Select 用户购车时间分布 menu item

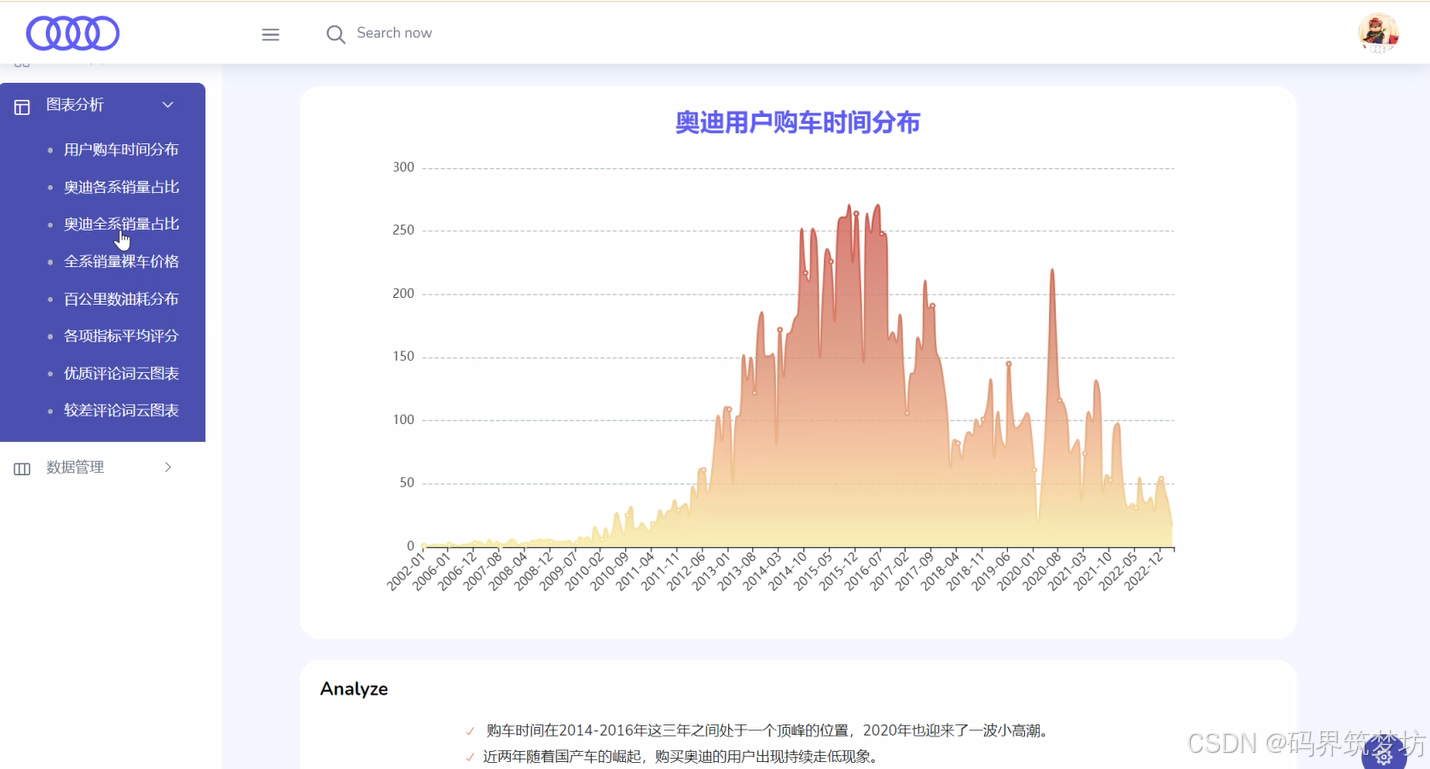click(x=121, y=149)
